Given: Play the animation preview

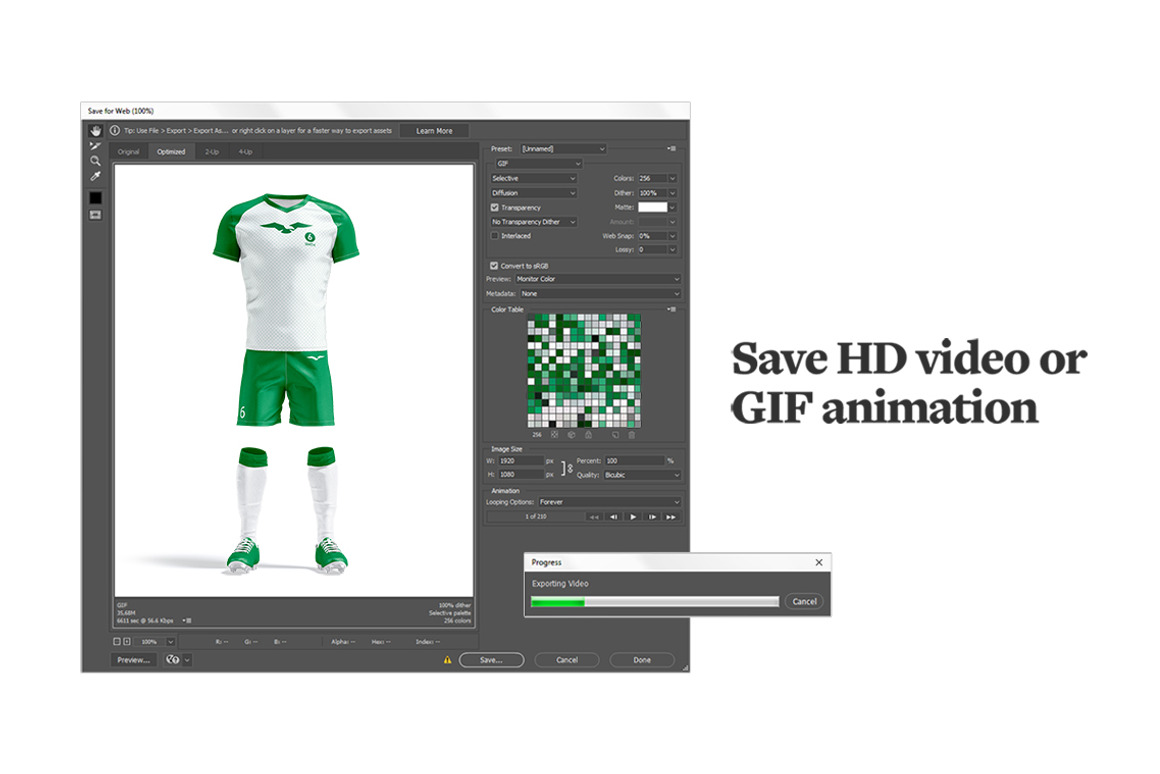Looking at the screenshot, I should 633,517.
